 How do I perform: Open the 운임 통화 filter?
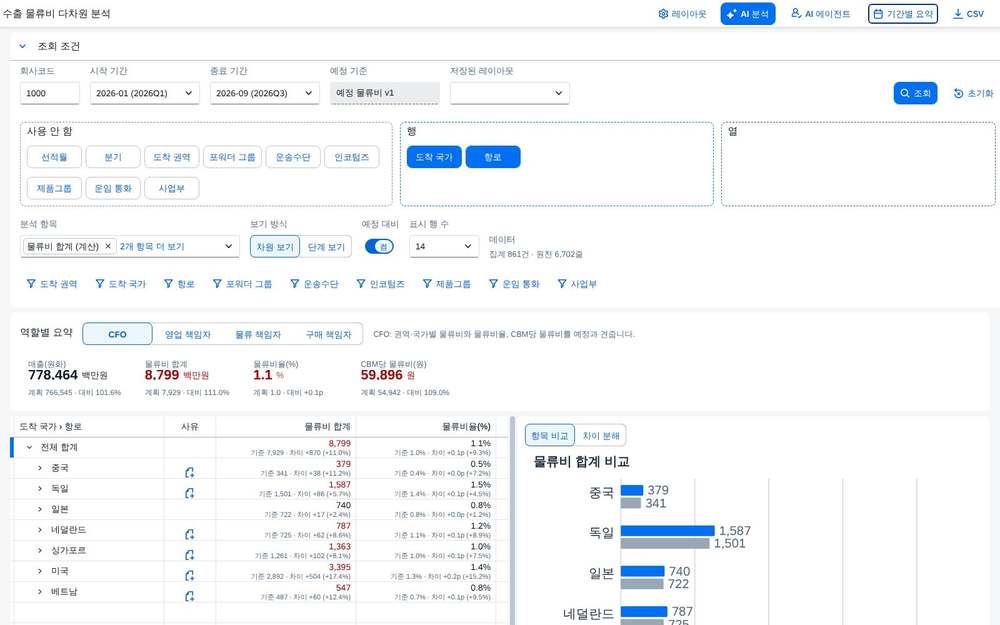point(514,284)
